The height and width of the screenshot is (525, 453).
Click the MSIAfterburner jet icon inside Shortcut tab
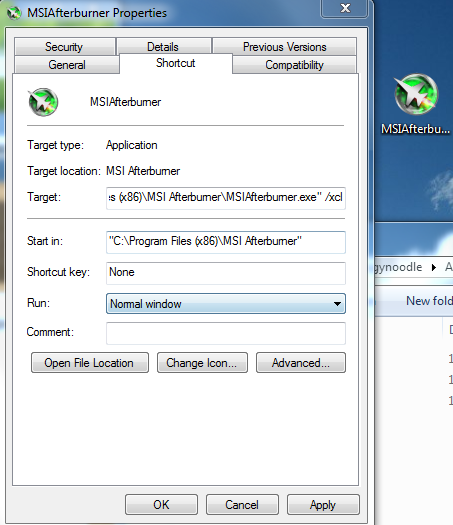click(x=43, y=102)
